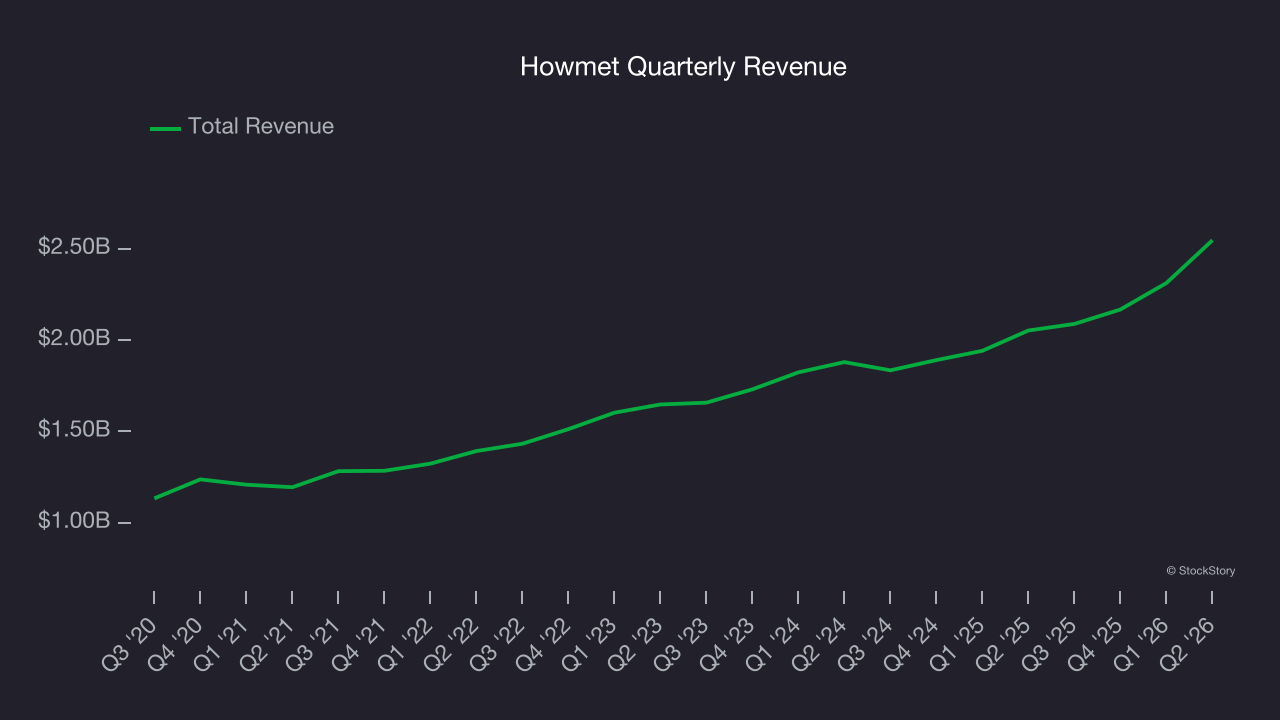This screenshot has height=720, width=1280.
Task: Click the Q3 '25 x-axis label
Action: (1050, 644)
